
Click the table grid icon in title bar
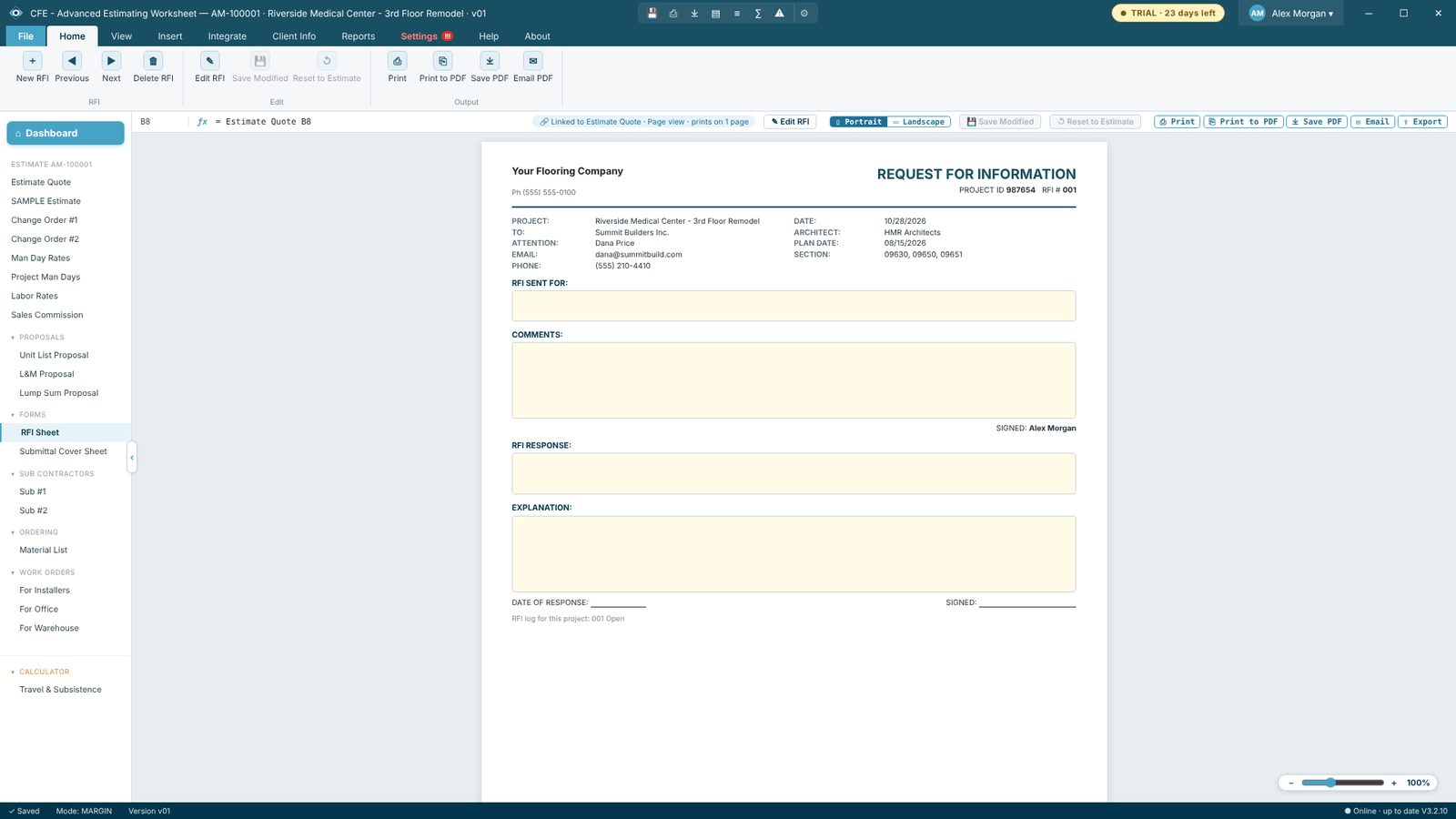point(715,14)
